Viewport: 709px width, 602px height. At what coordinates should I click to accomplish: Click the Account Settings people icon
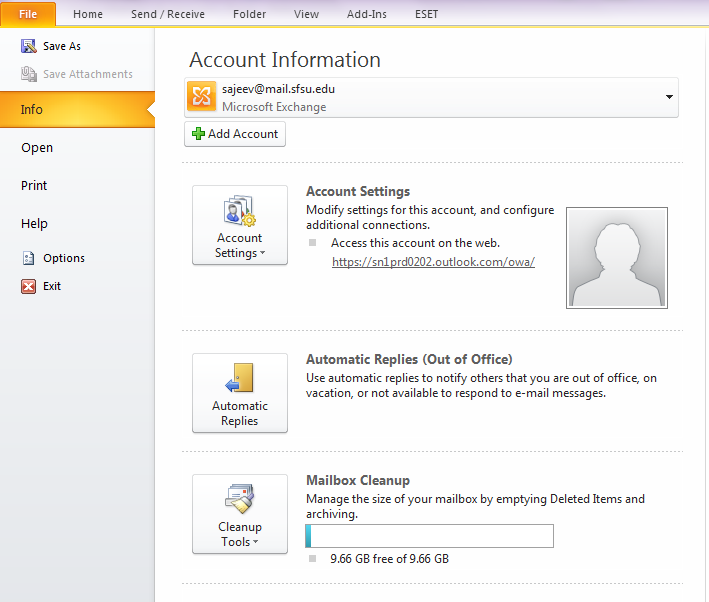coord(240,210)
